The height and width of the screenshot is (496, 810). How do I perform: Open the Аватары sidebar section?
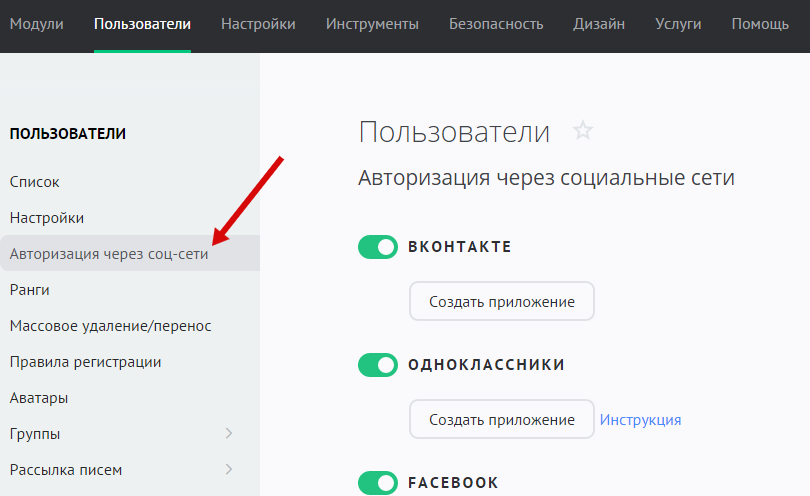tap(39, 398)
